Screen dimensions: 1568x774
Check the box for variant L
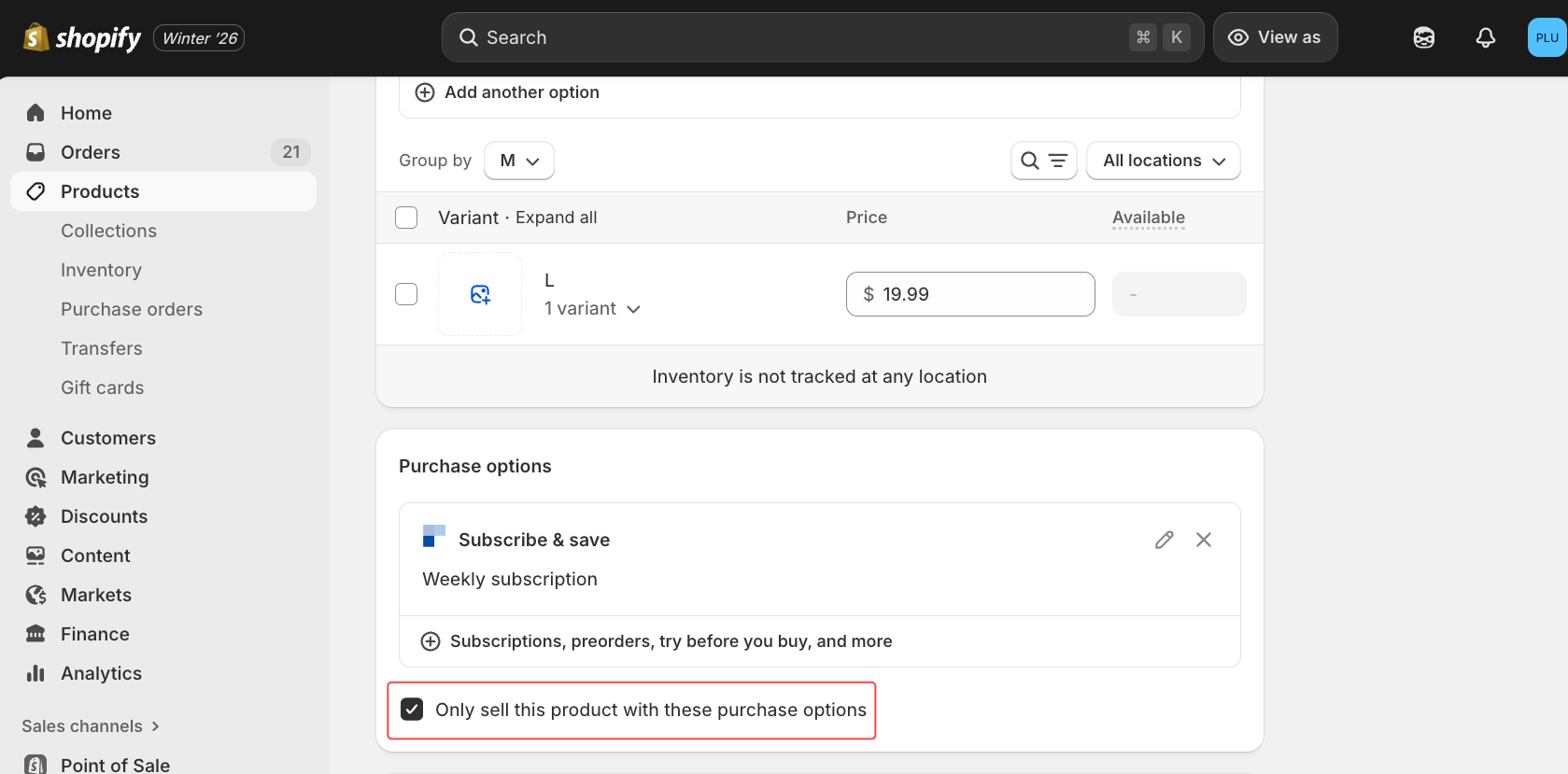(406, 294)
